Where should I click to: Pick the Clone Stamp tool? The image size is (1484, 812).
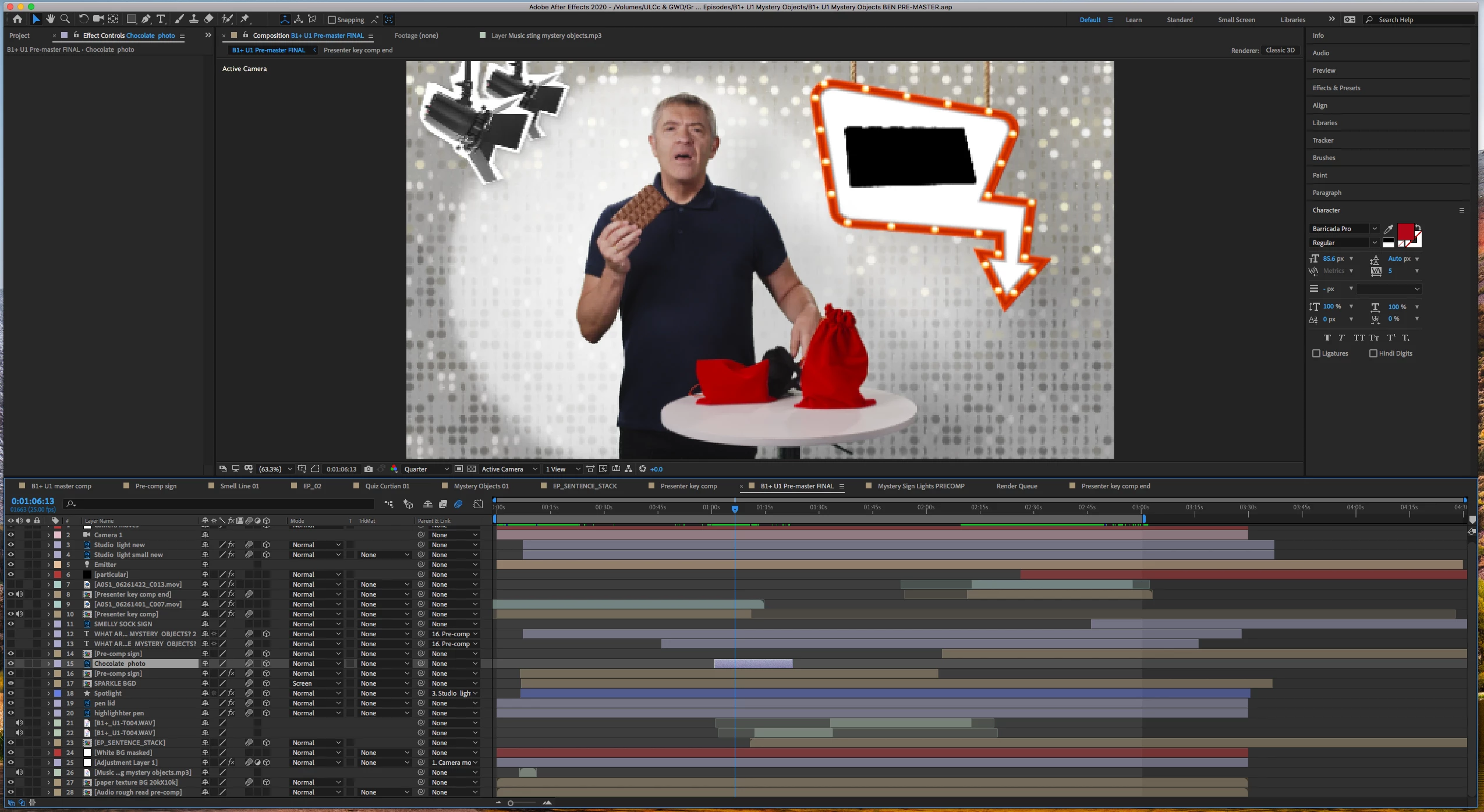click(x=194, y=19)
